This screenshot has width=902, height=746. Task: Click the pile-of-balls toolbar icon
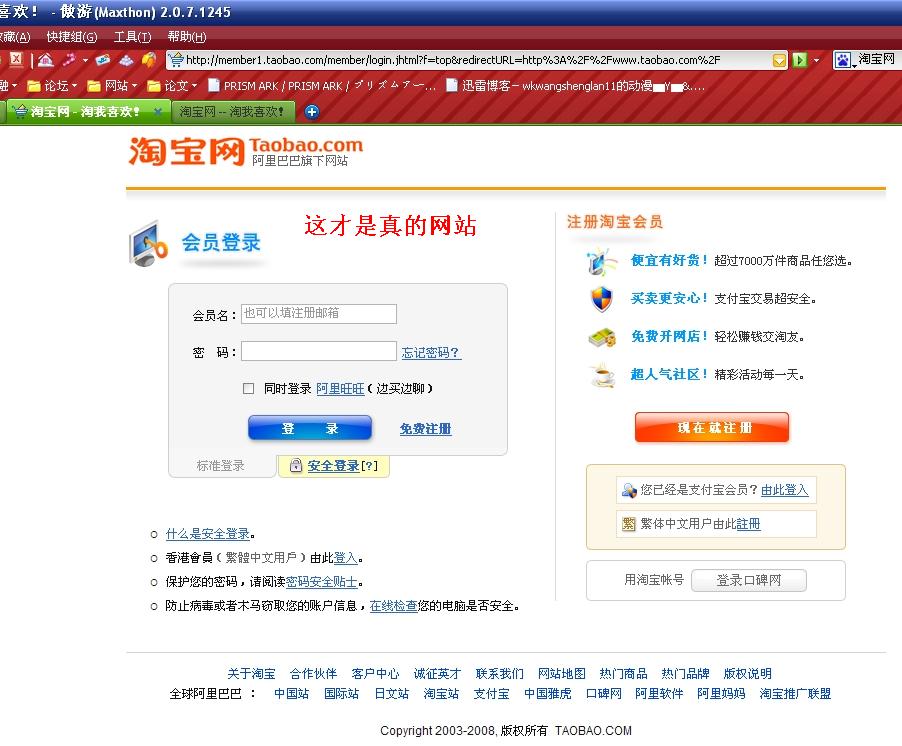coord(126,60)
